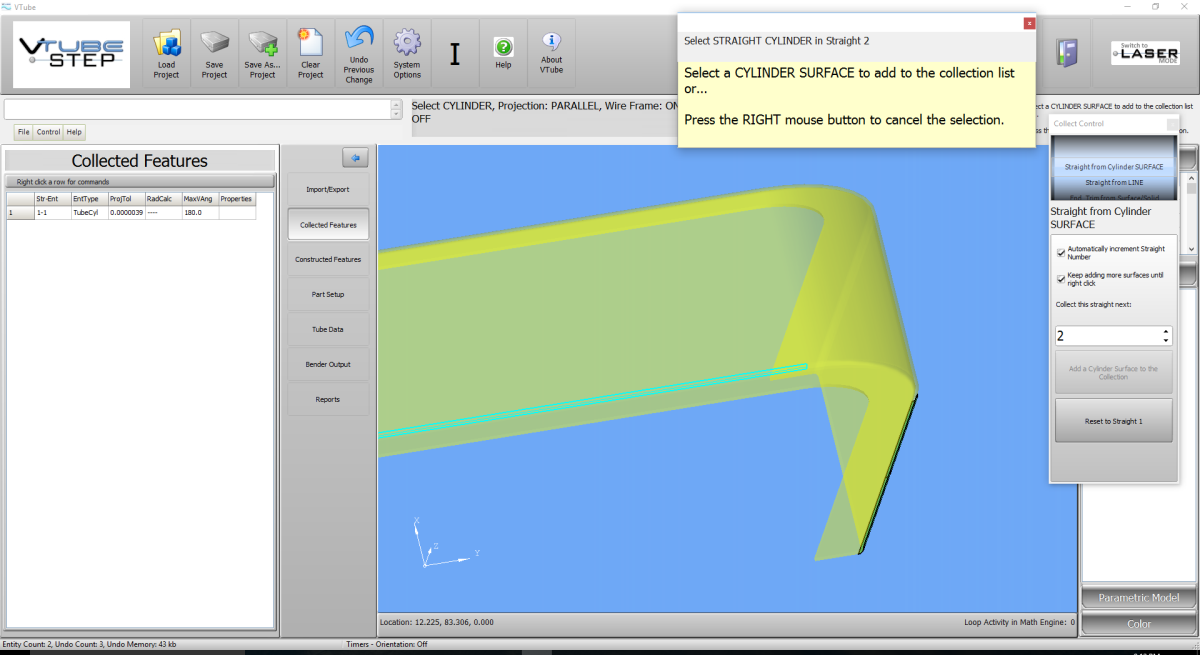Expand the Color section
The image size is (1200, 655).
[1138, 624]
